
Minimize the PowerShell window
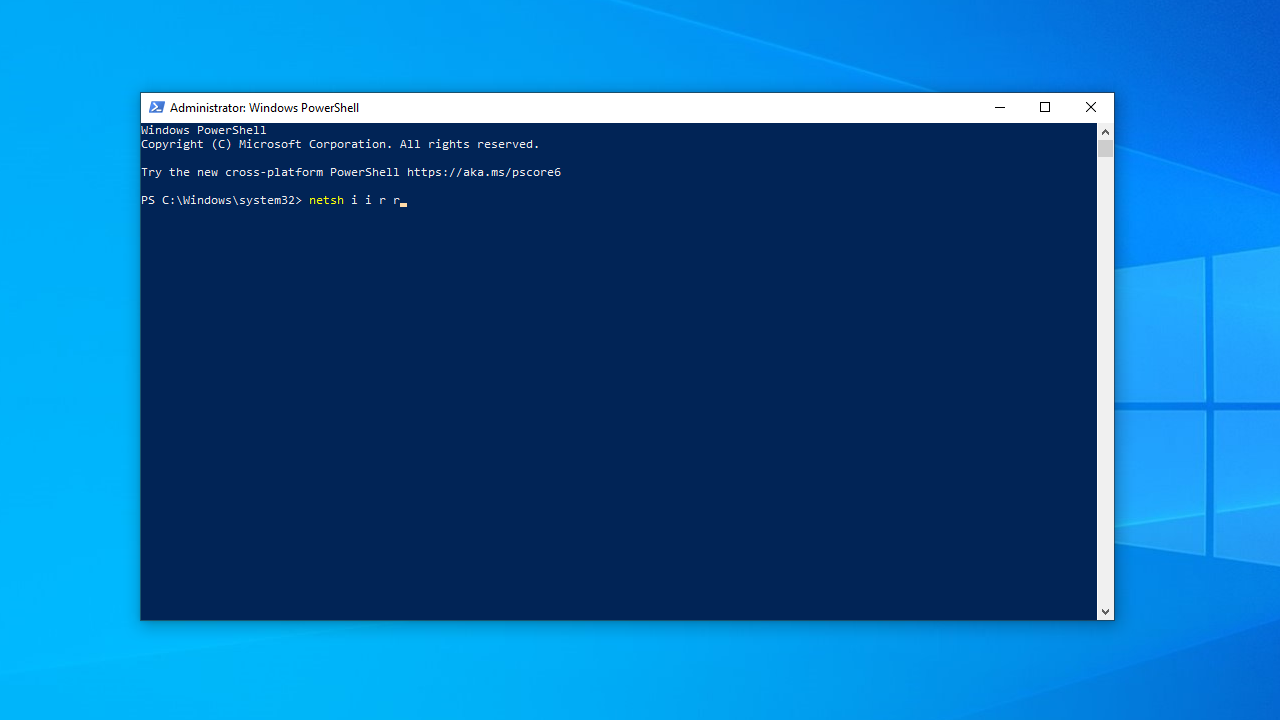pos(999,108)
